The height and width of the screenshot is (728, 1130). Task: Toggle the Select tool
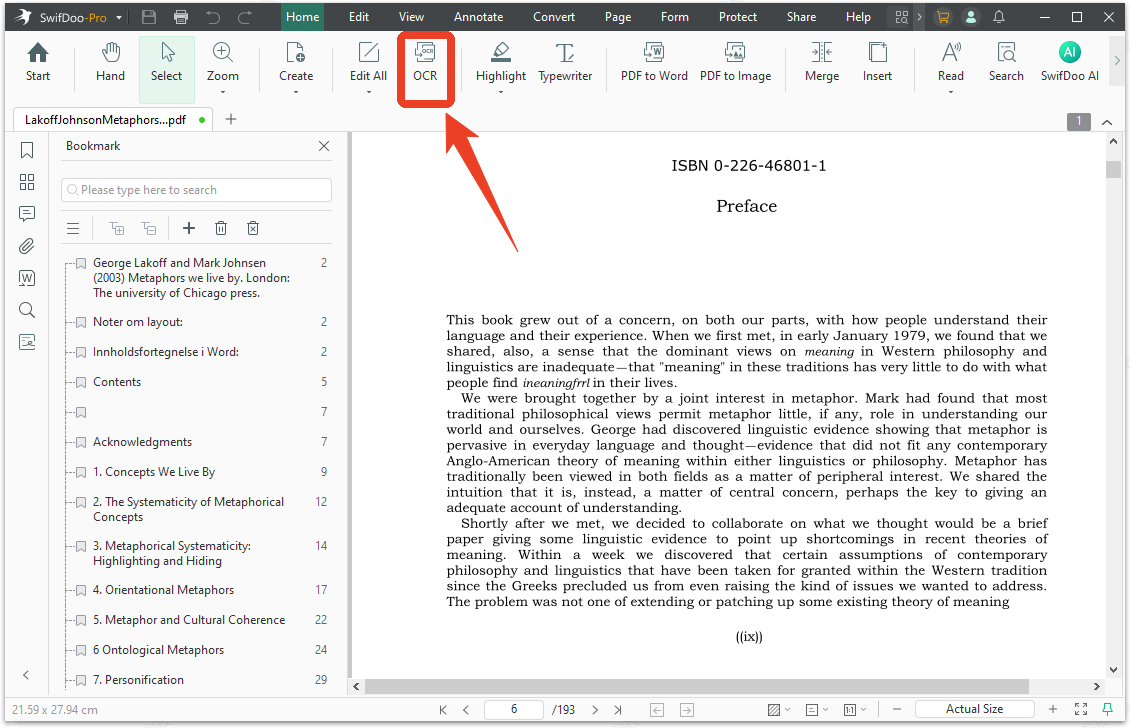(166, 69)
